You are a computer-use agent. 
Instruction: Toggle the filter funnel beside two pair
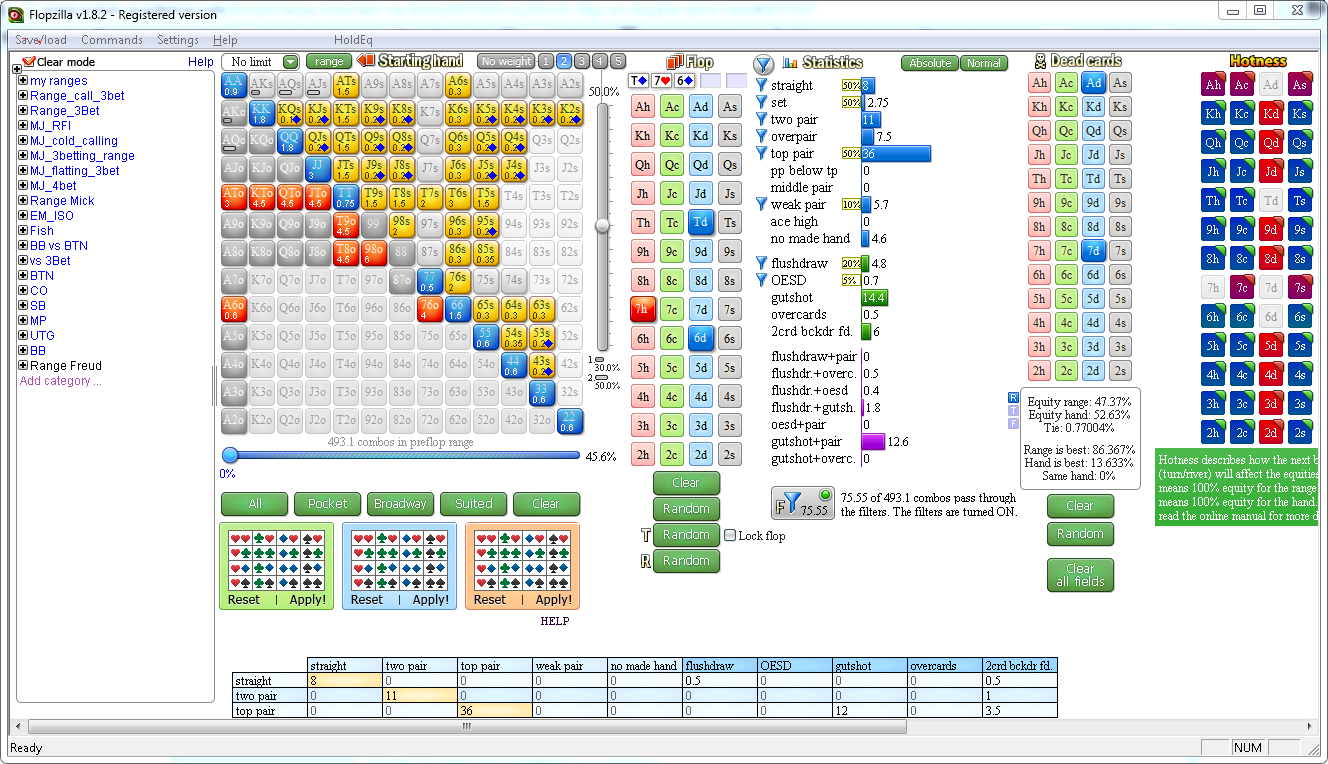[x=762, y=119]
